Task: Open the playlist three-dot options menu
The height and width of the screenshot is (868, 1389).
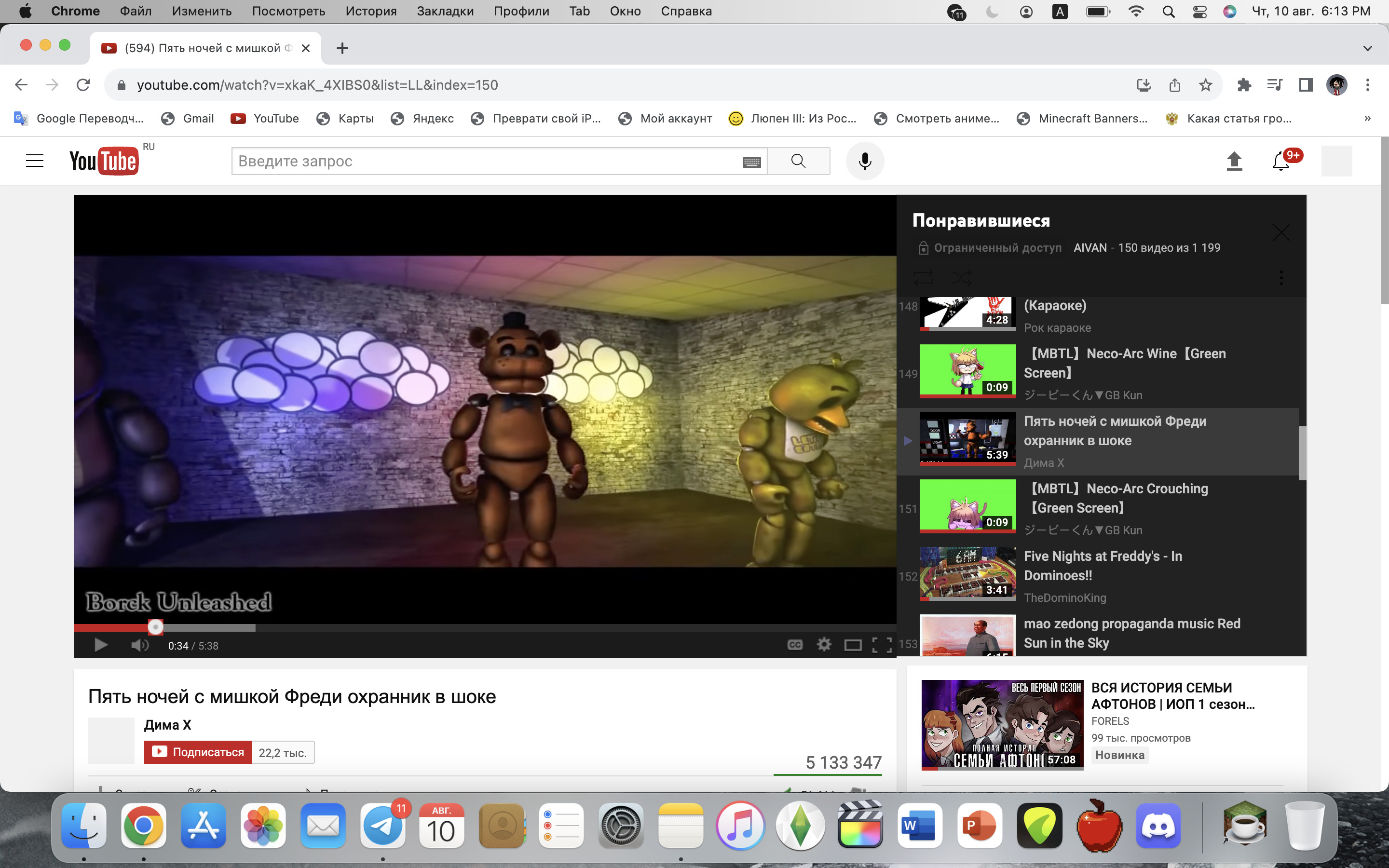Action: (1281, 278)
